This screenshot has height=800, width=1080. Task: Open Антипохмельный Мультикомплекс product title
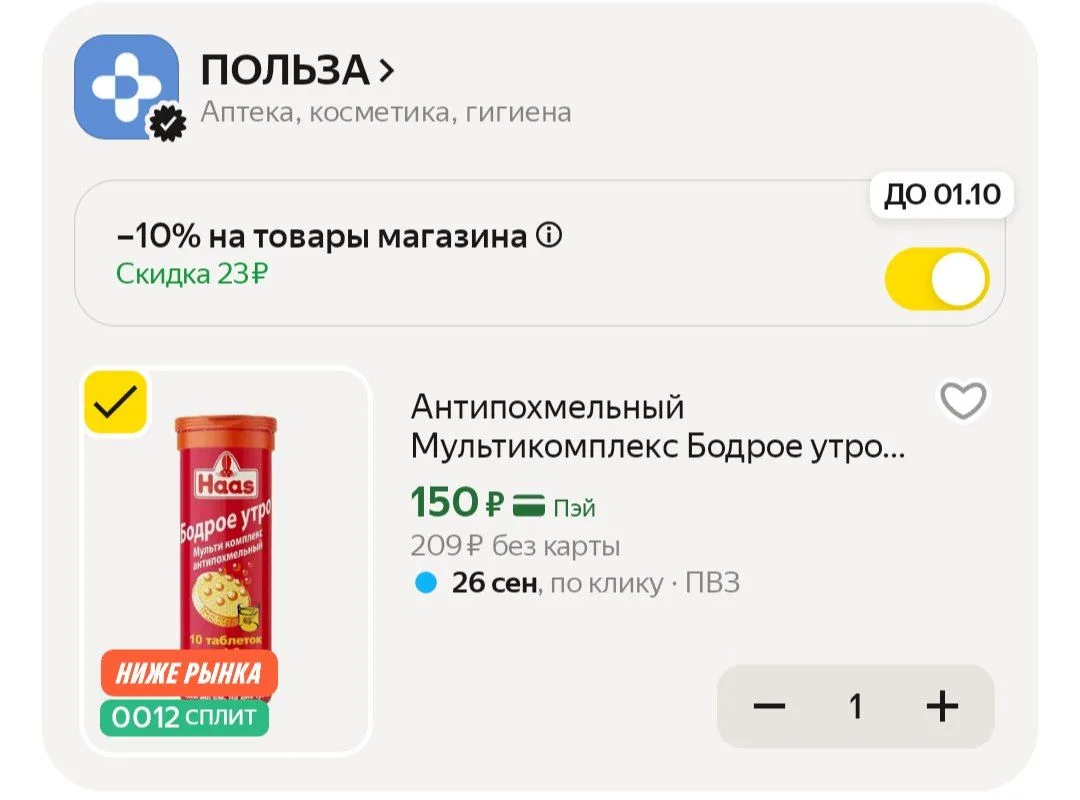658,427
